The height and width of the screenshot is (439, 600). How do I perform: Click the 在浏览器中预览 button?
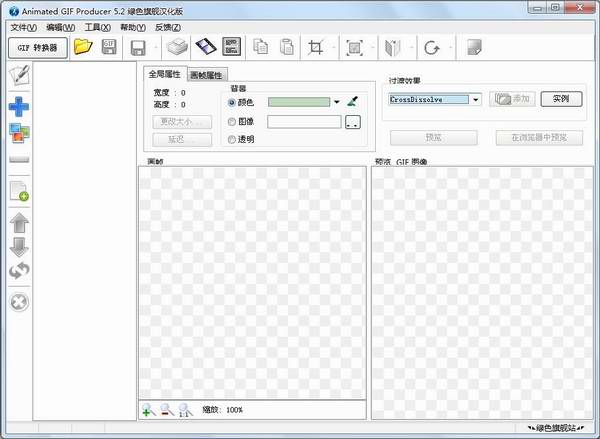tap(539, 138)
